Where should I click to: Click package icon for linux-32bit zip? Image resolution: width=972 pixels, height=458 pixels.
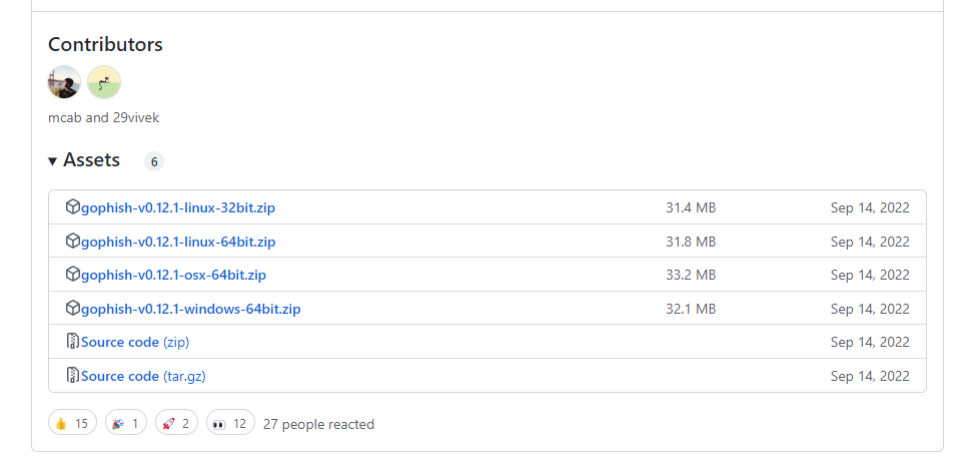click(73, 206)
